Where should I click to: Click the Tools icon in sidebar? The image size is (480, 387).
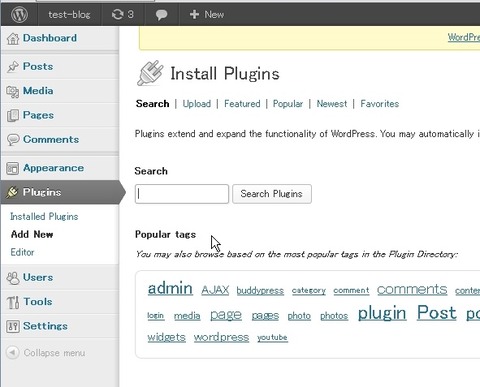click(x=13, y=302)
